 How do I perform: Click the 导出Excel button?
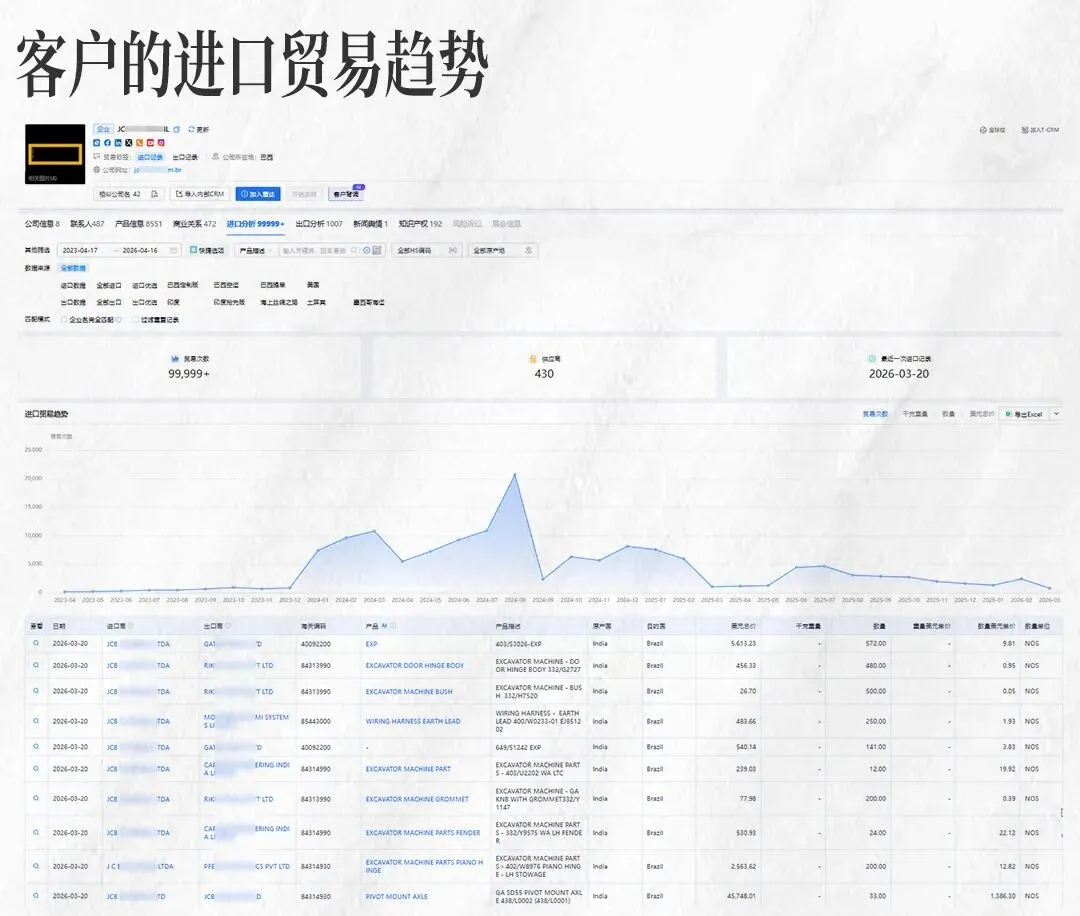[x=1025, y=414]
